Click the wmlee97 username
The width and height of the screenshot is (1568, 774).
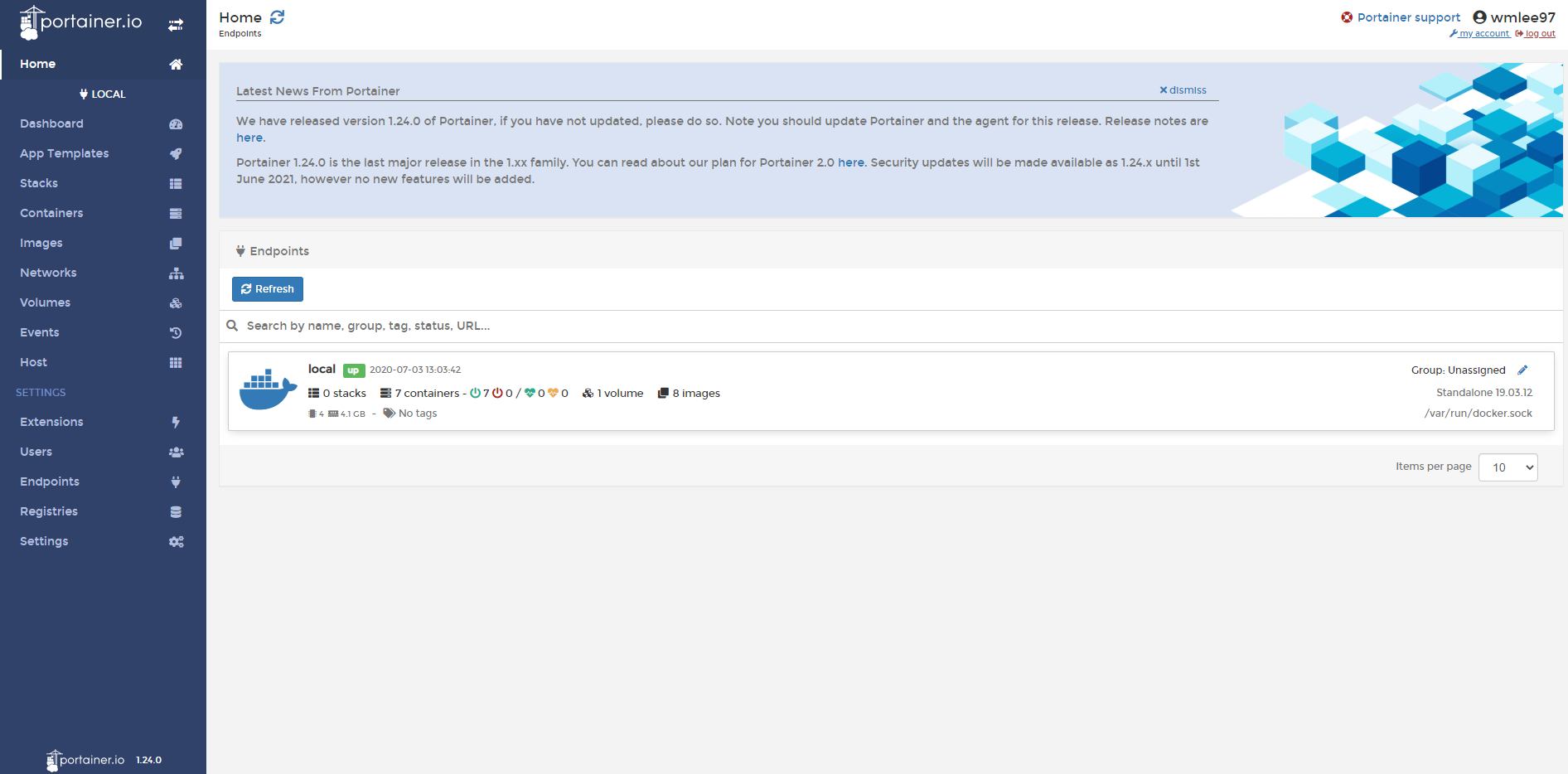tap(1523, 17)
